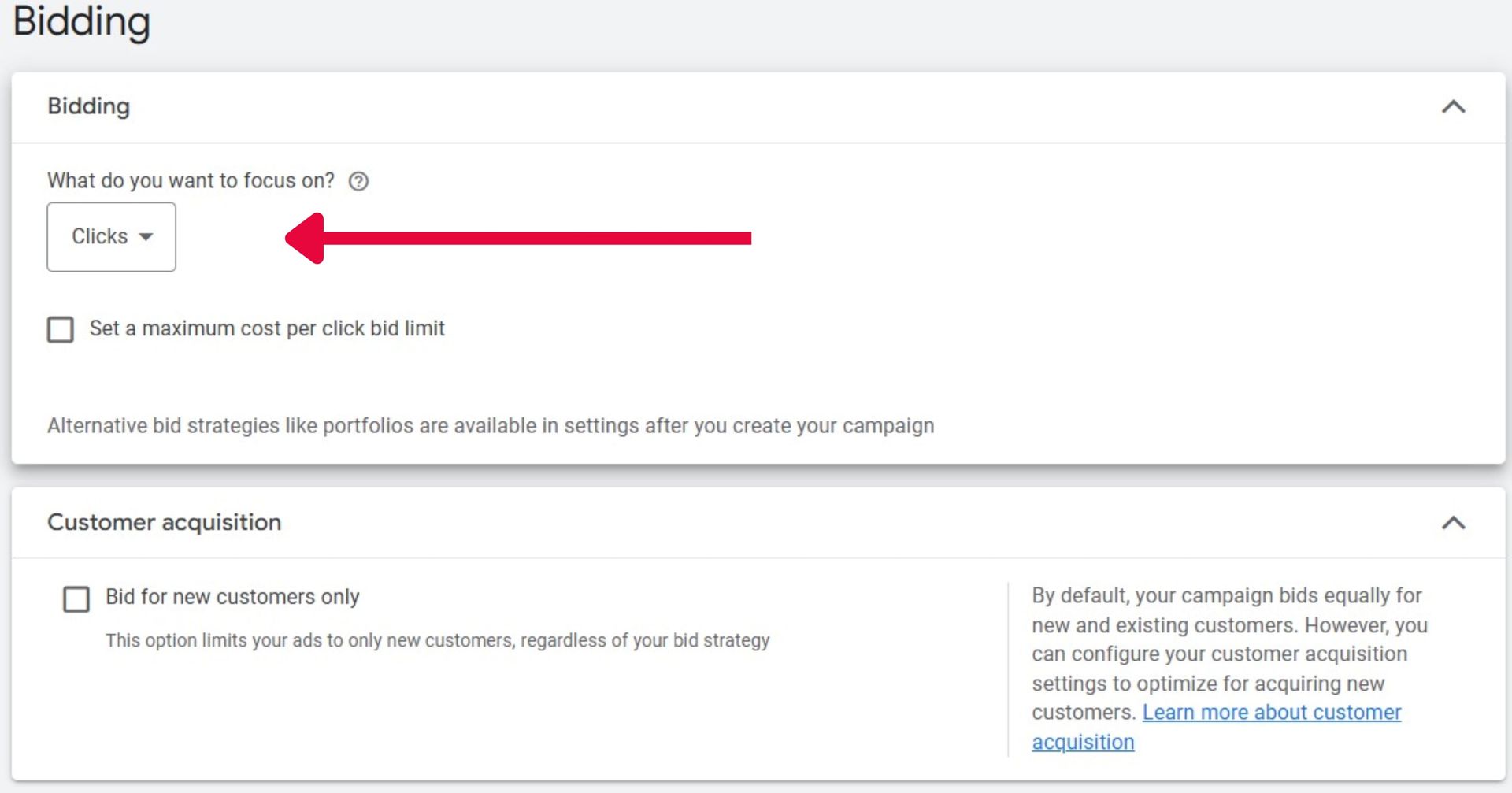Click the Bidding card header title
The width and height of the screenshot is (1512, 793).
(89, 106)
